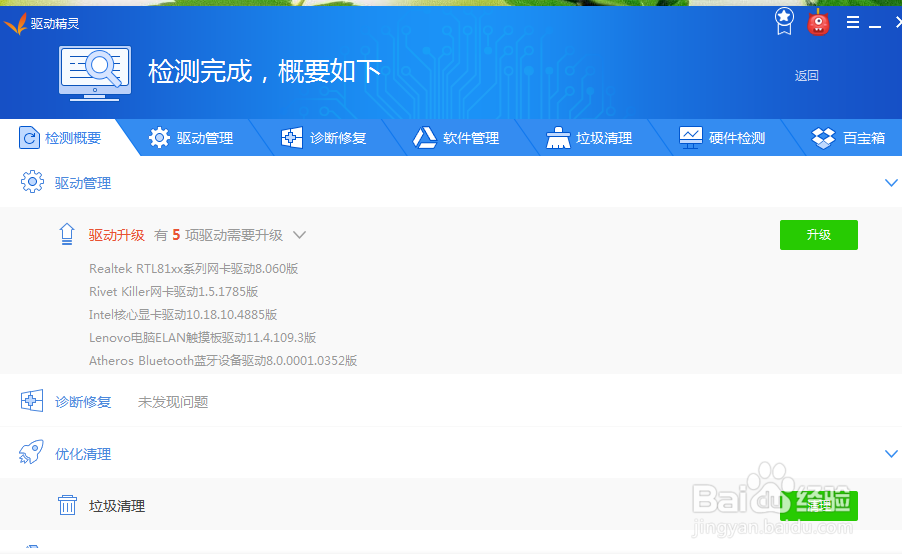Click the 驱动管理 section heading text
The height and width of the screenshot is (558, 902).
83,183
